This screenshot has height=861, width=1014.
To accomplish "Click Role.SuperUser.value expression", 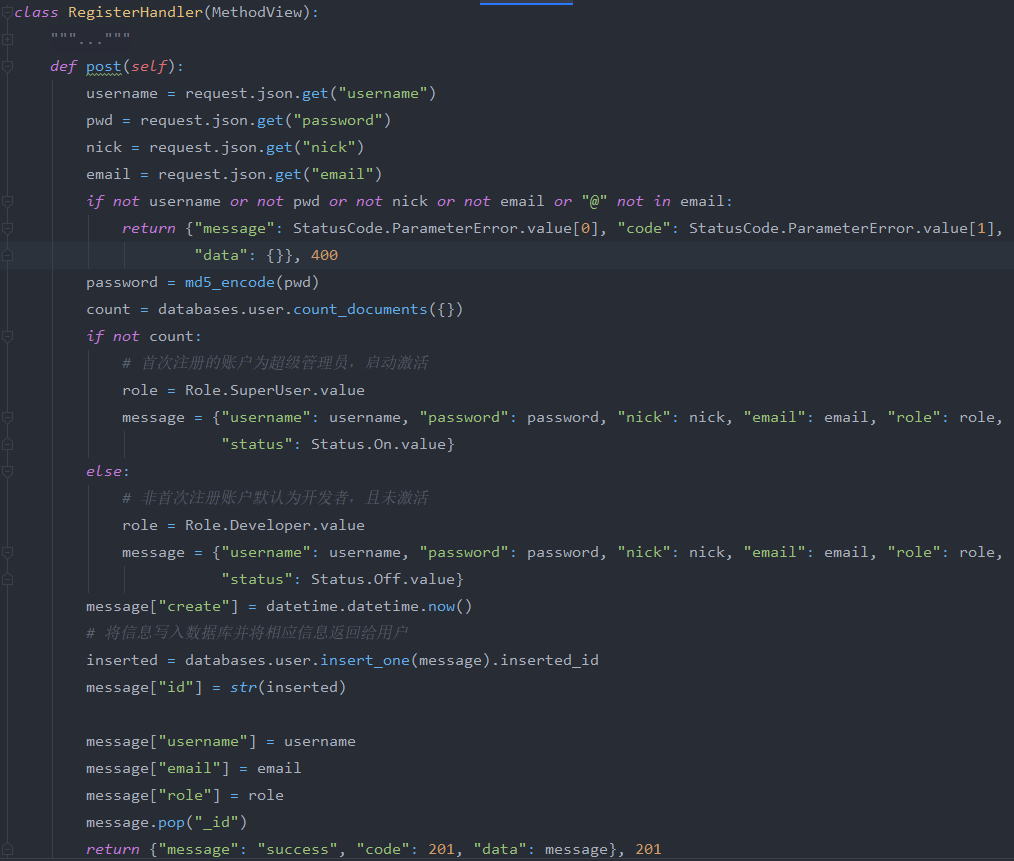I will (x=274, y=391).
